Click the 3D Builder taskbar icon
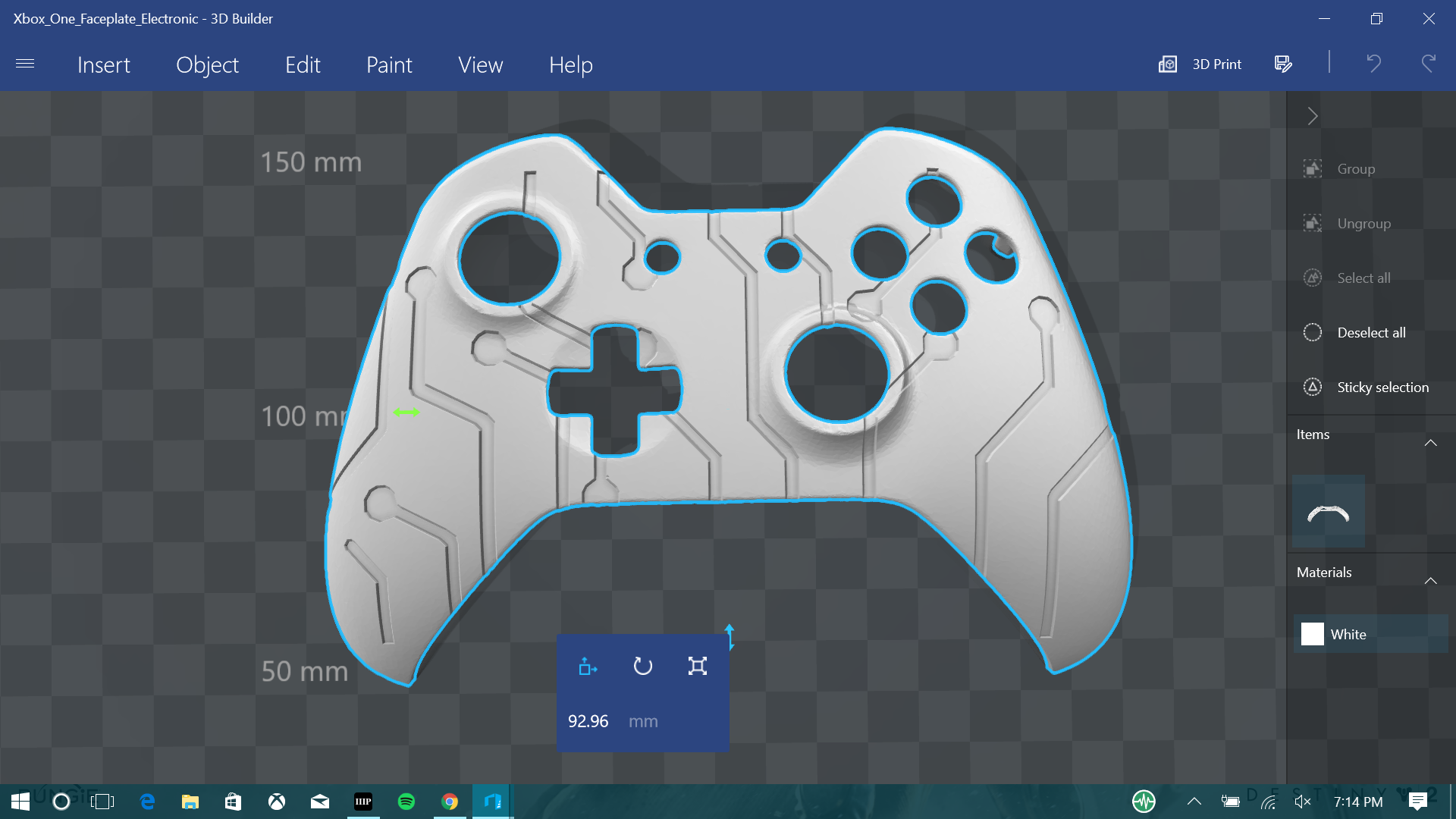This screenshot has height=819, width=1456. 493,802
